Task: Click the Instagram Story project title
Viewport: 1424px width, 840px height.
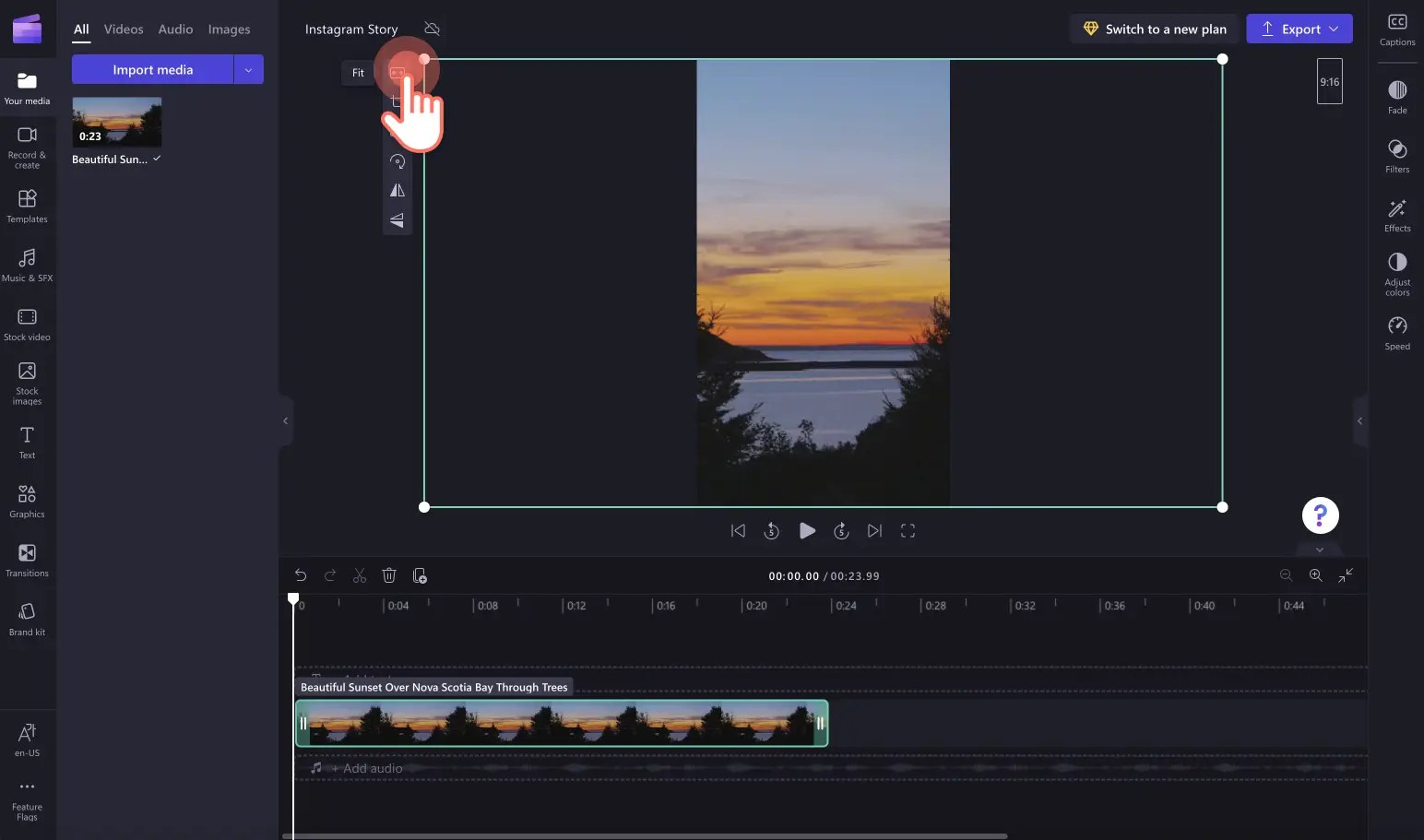Action: pos(351,30)
